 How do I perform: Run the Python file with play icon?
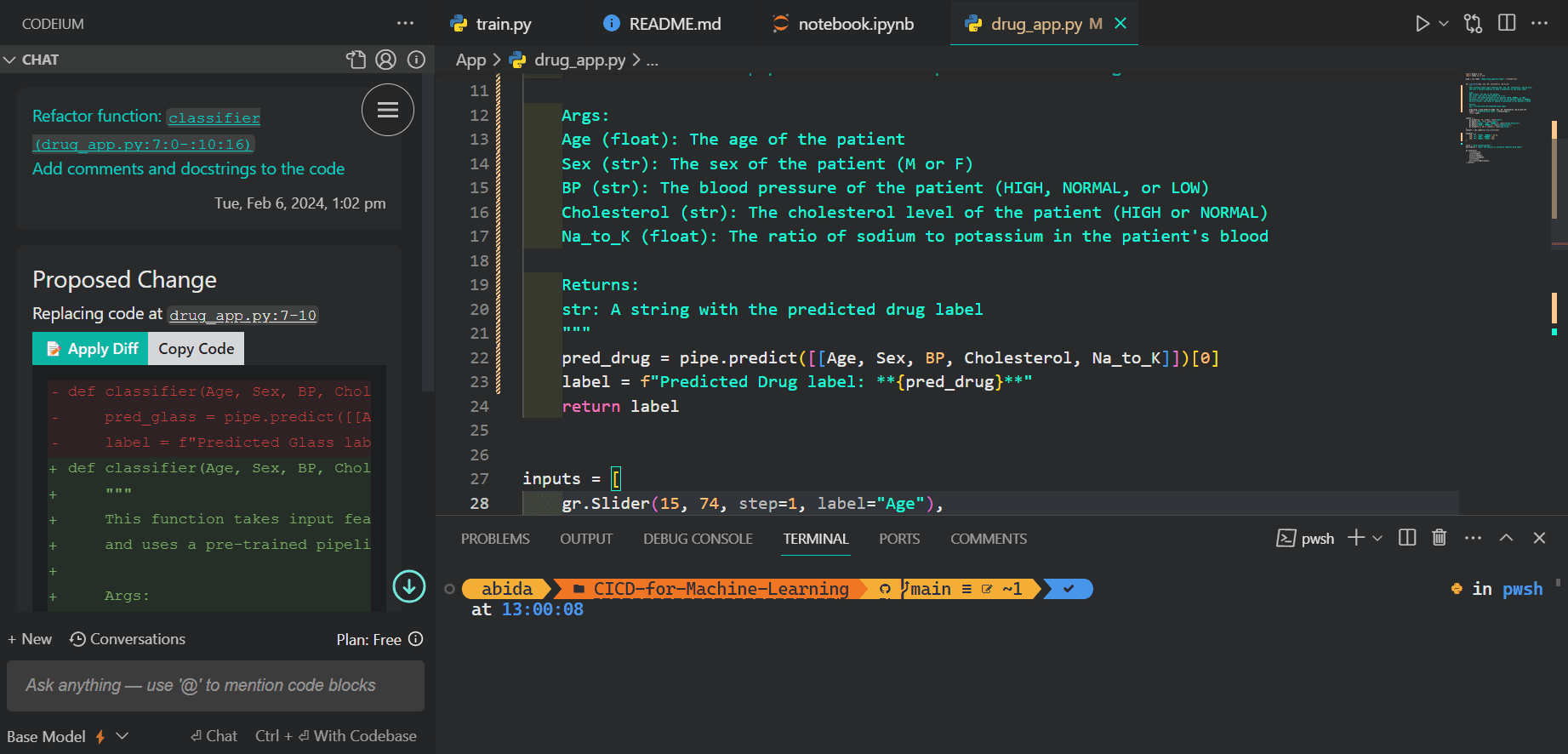(x=1422, y=24)
